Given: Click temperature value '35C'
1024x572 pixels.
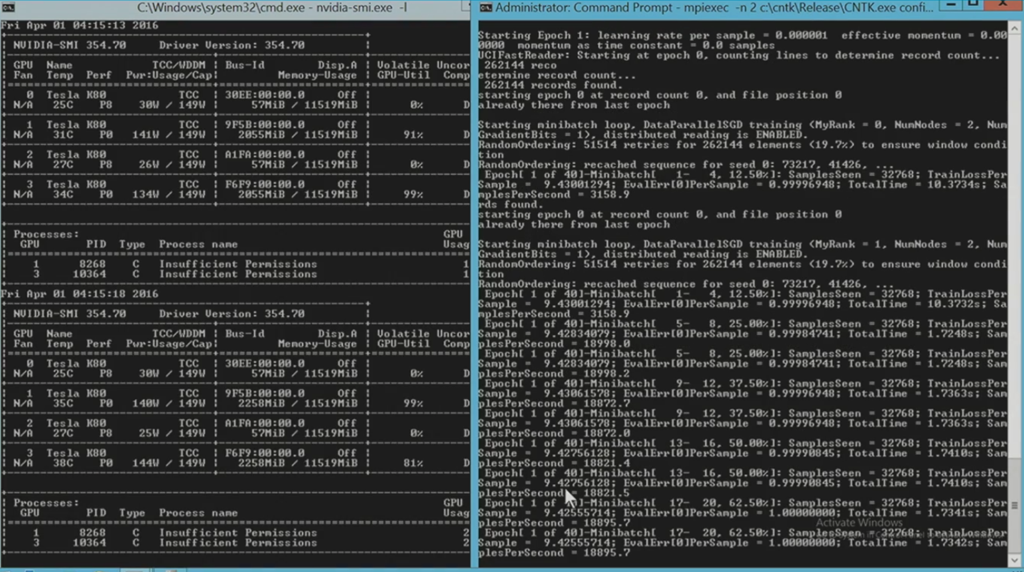Looking at the screenshot, I should click(63, 404).
